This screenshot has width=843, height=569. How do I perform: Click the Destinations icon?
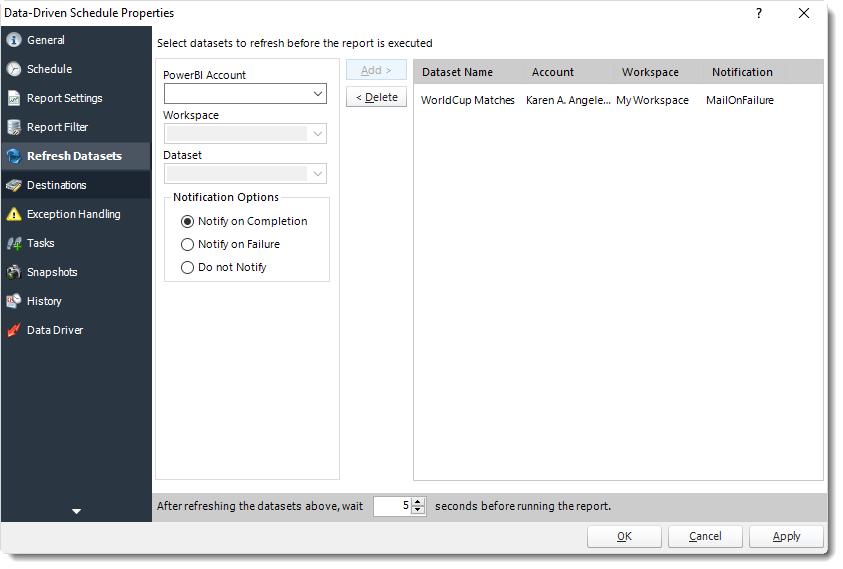click(14, 185)
